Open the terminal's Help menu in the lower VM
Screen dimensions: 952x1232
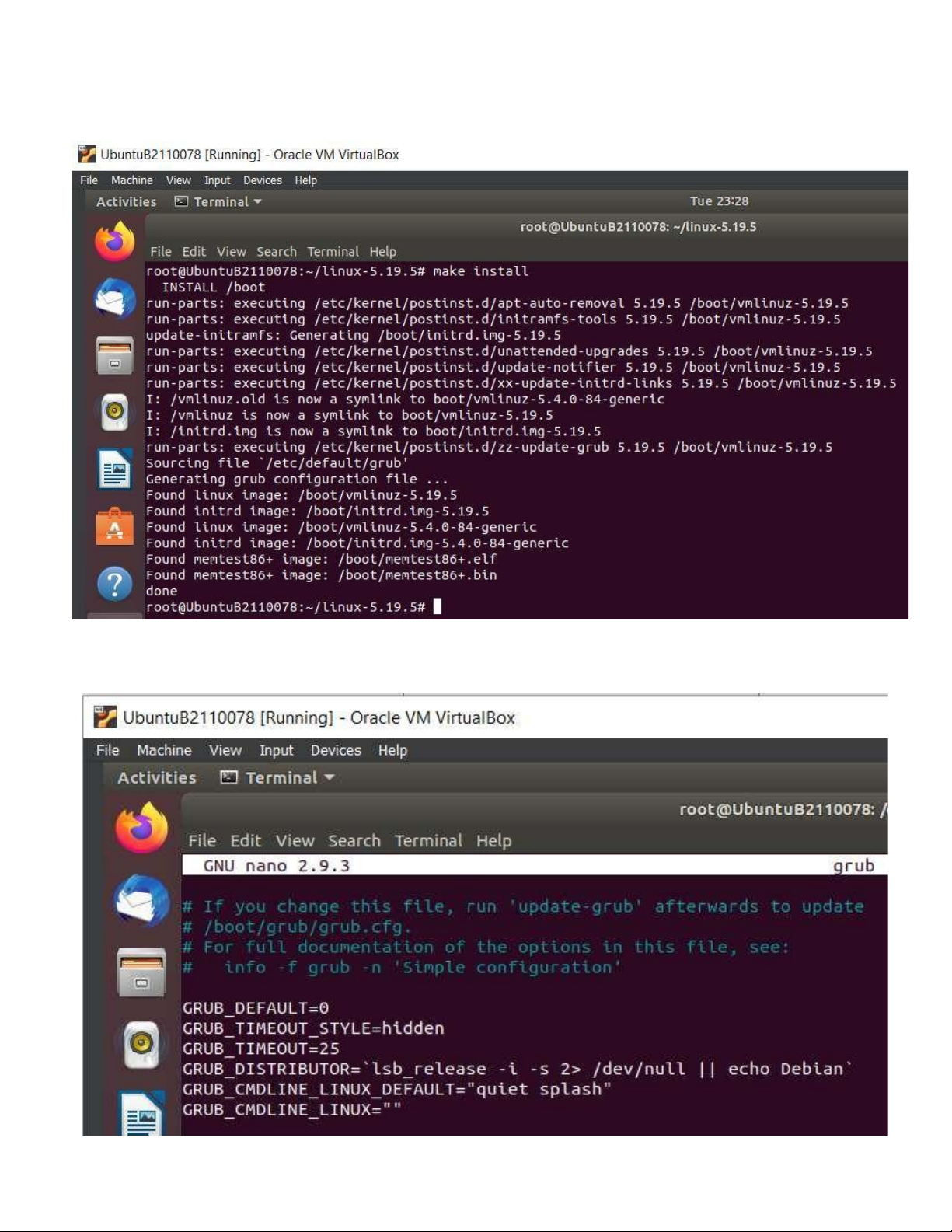[x=494, y=841]
